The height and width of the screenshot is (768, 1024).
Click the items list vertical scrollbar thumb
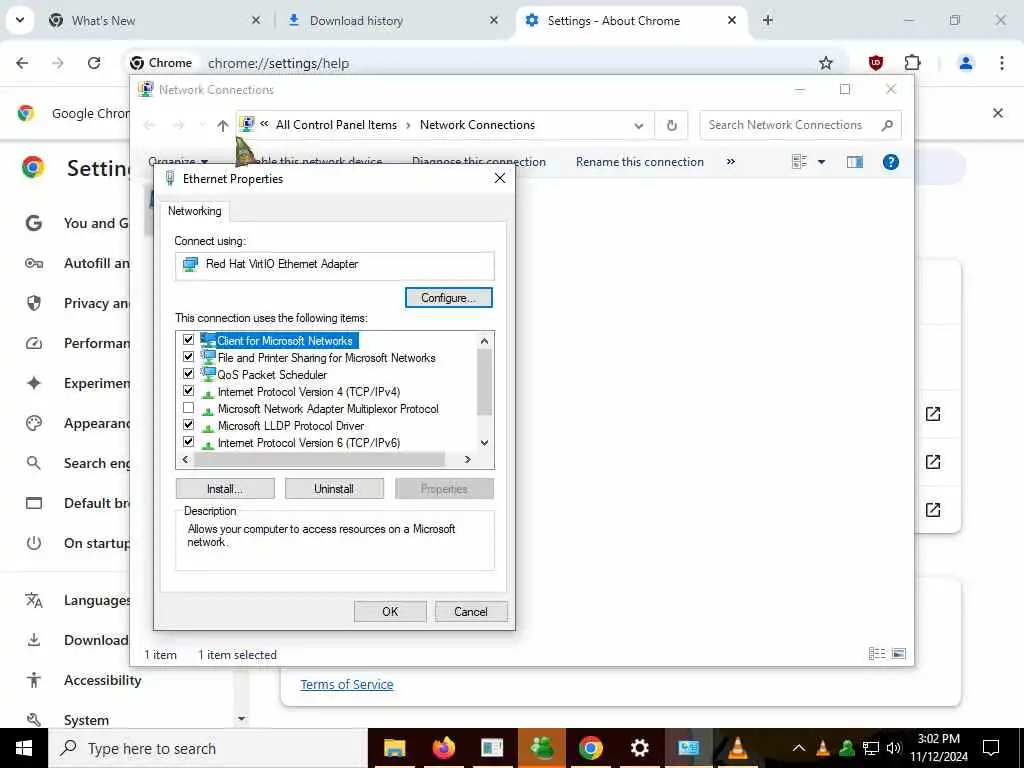tap(485, 382)
